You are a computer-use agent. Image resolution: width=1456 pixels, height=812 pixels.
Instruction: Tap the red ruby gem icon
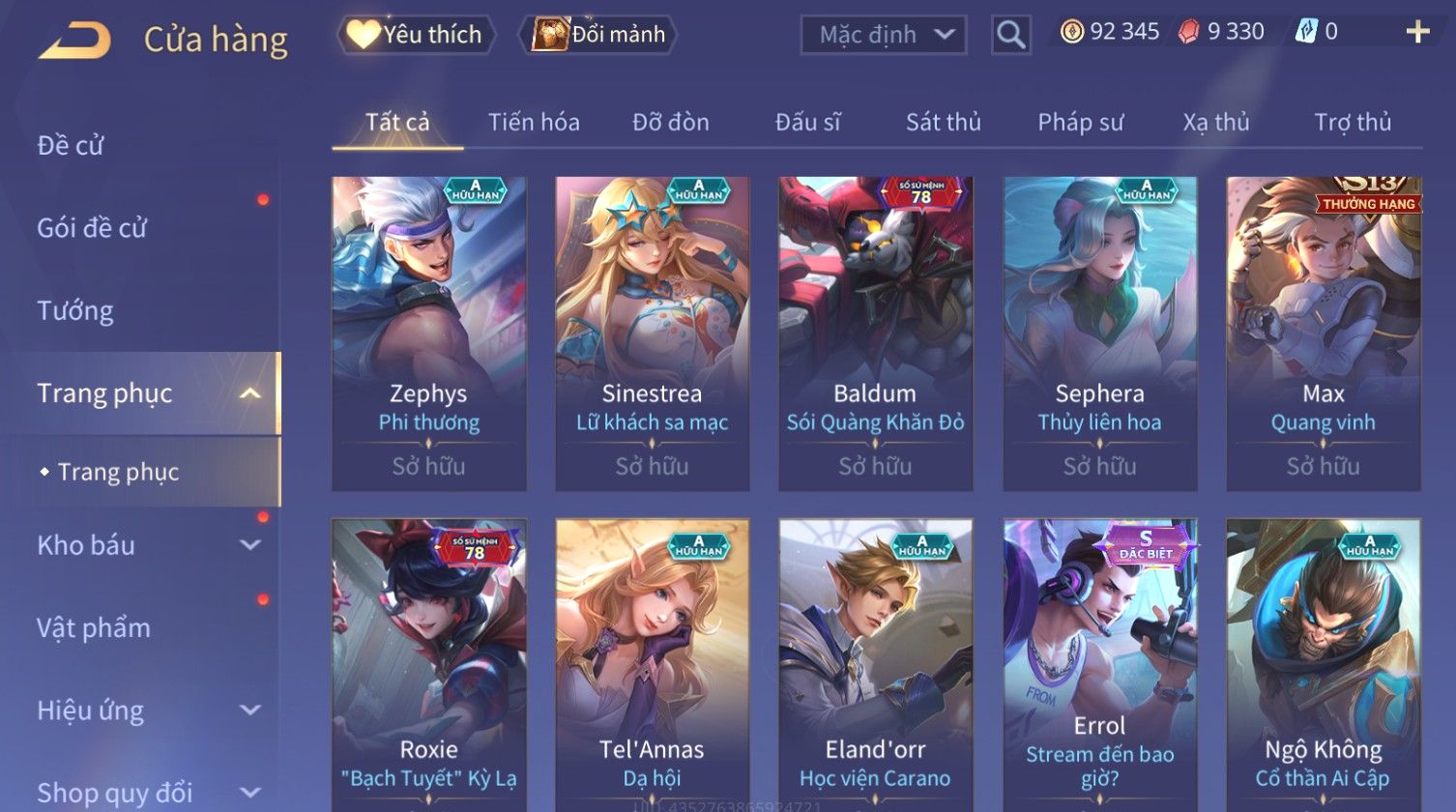1188,32
